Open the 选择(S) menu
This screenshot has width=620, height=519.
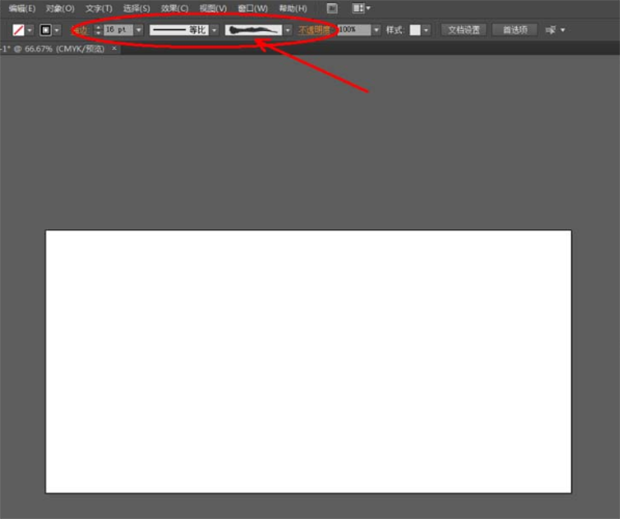tap(136, 8)
